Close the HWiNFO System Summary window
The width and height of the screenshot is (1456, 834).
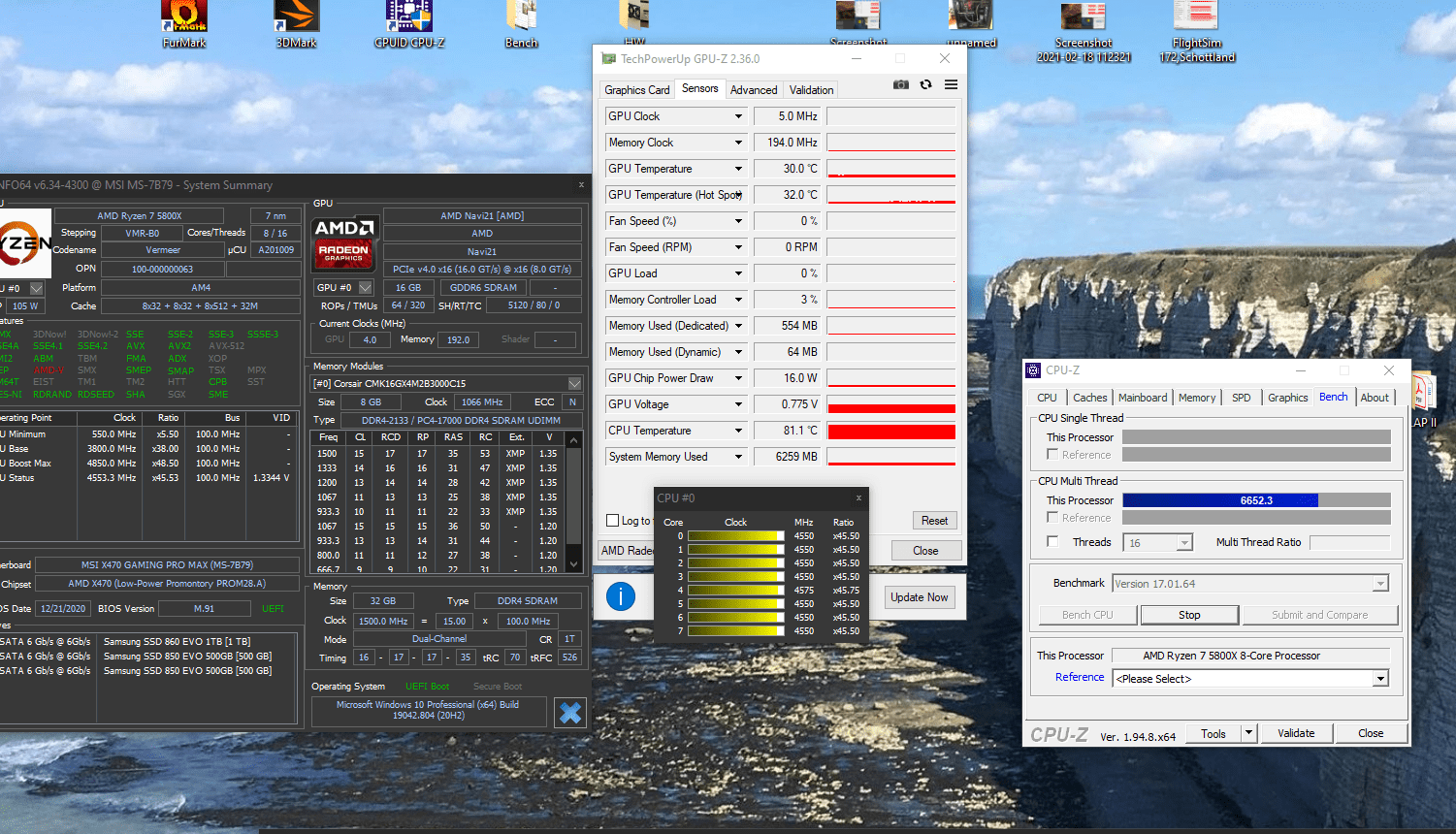point(581,184)
